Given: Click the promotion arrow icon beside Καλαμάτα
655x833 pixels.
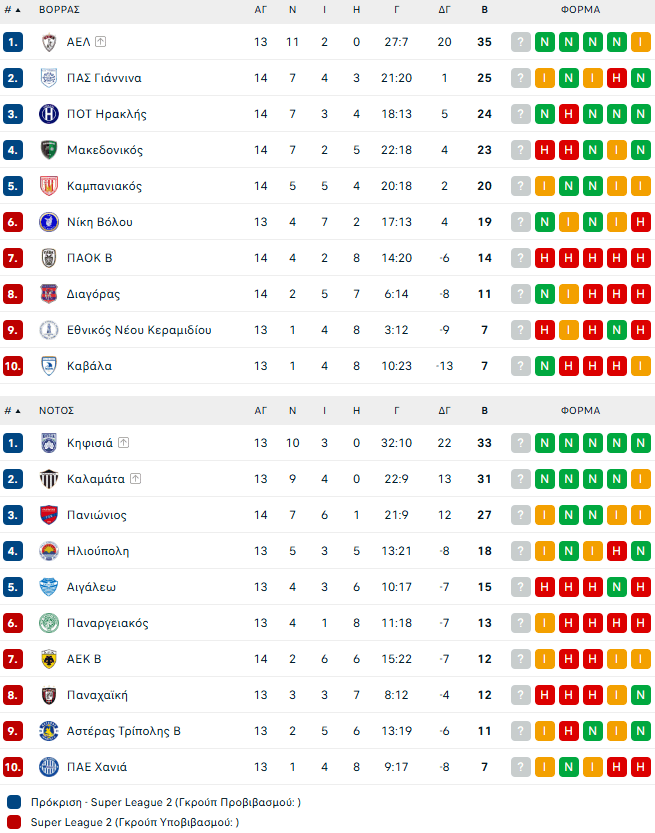Looking at the screenshot, I should (135, 479).
